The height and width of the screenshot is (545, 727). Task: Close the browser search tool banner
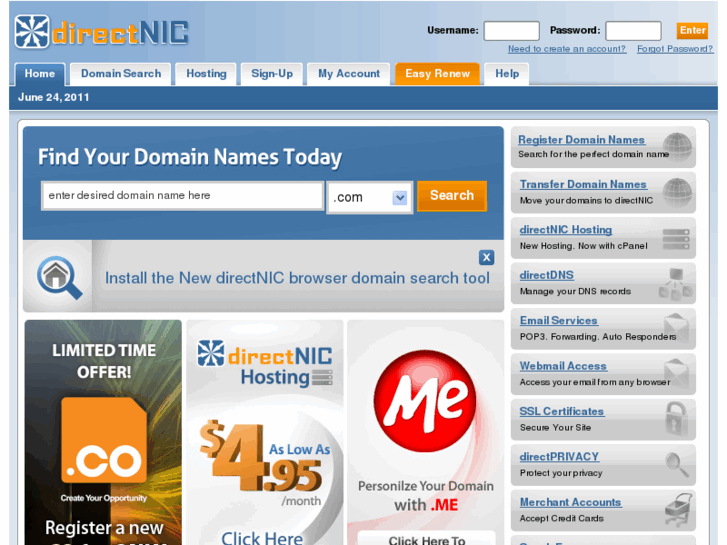click(x=486, y=257)
